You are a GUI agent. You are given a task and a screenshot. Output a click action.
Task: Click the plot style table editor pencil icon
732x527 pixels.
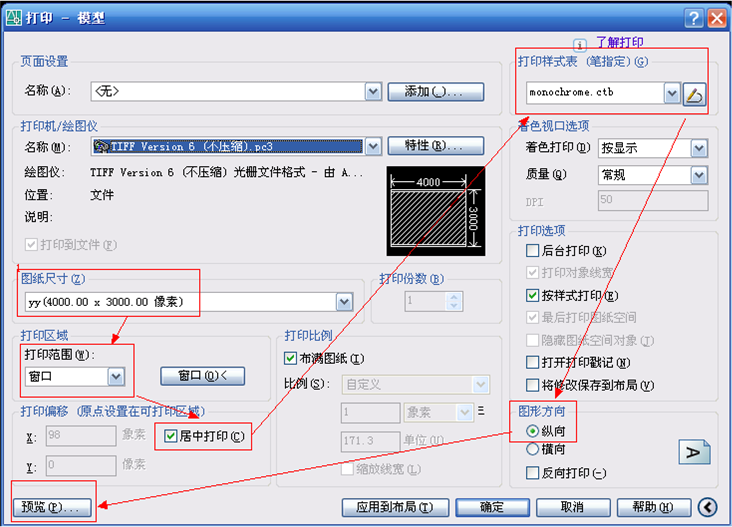(x=695, y=94)
